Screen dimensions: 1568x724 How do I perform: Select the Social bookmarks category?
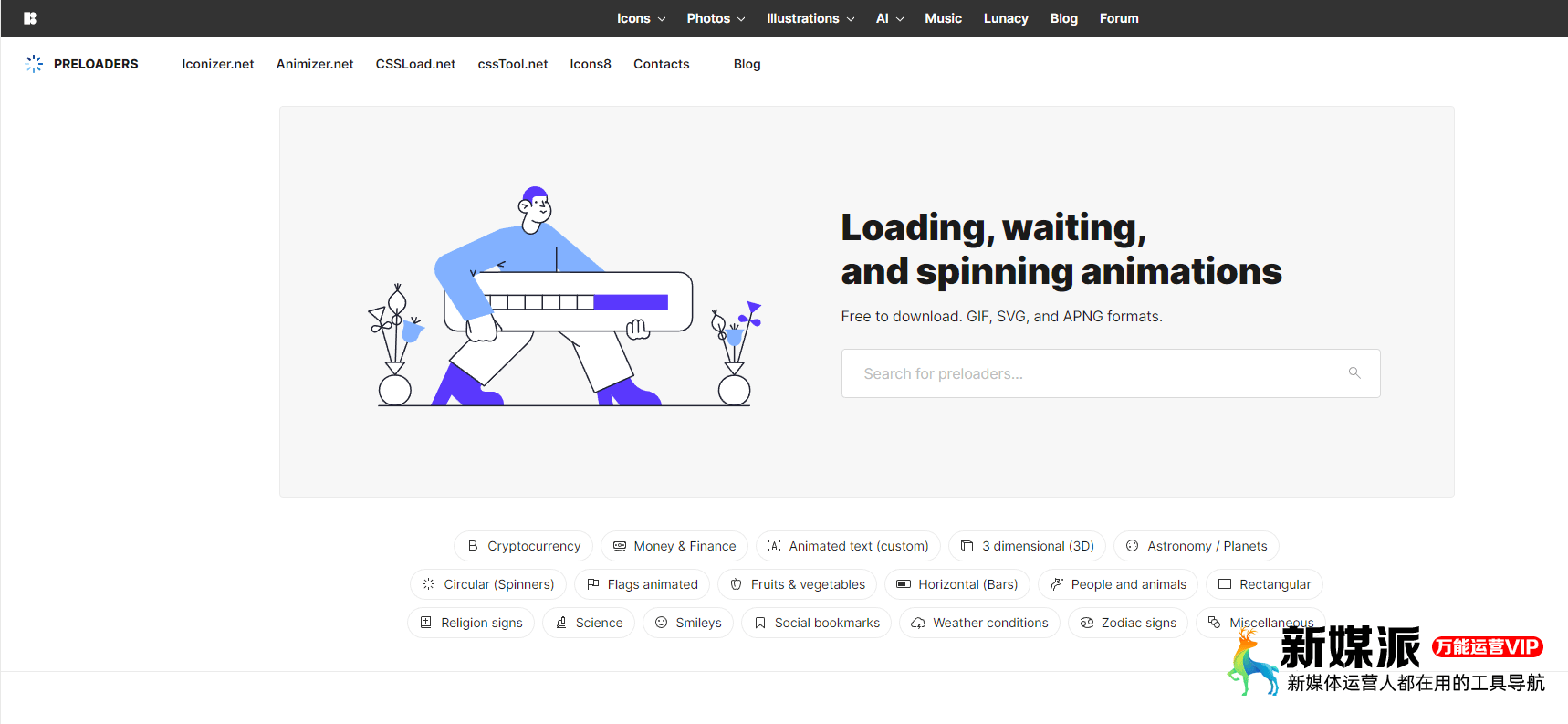click(816, 623)
